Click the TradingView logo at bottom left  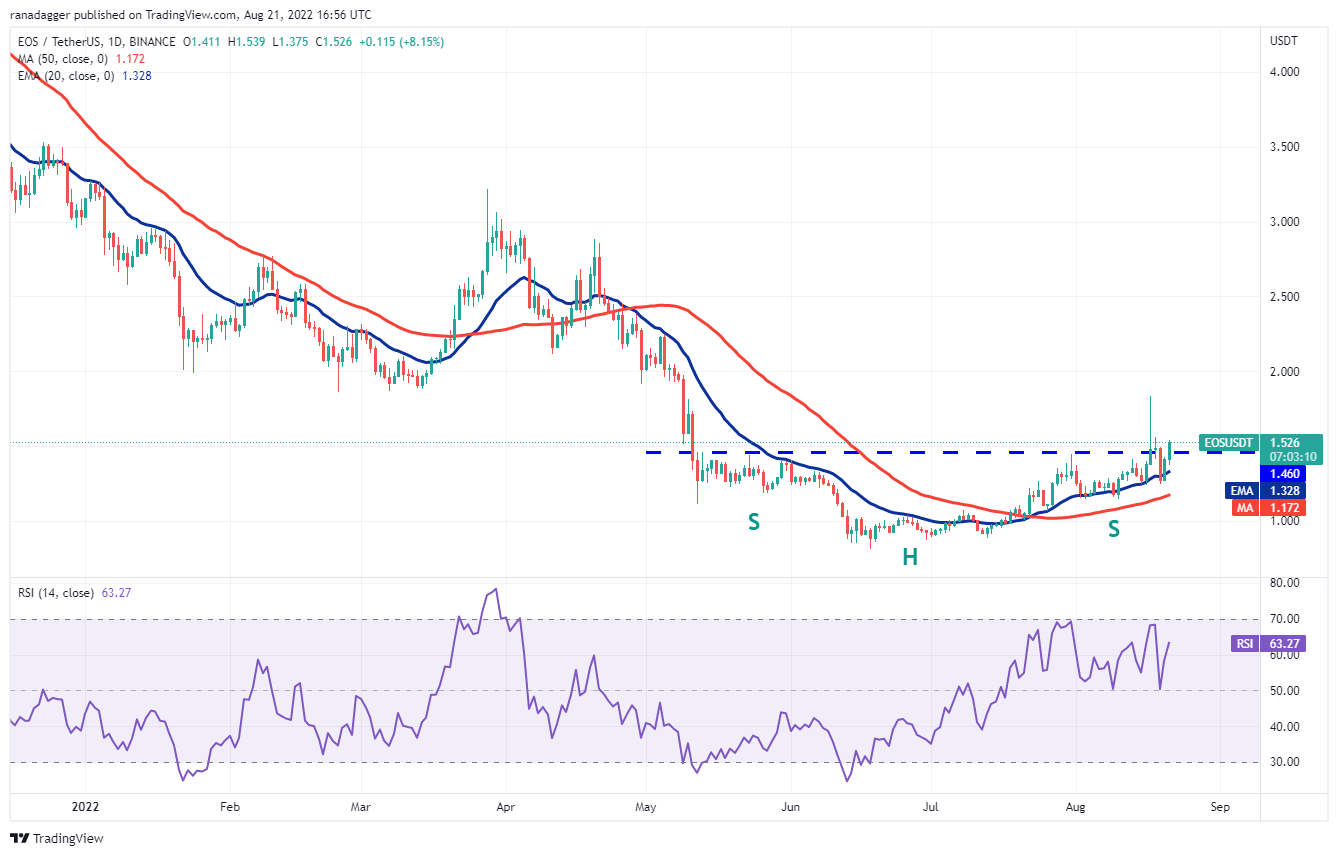pos(58,838)
